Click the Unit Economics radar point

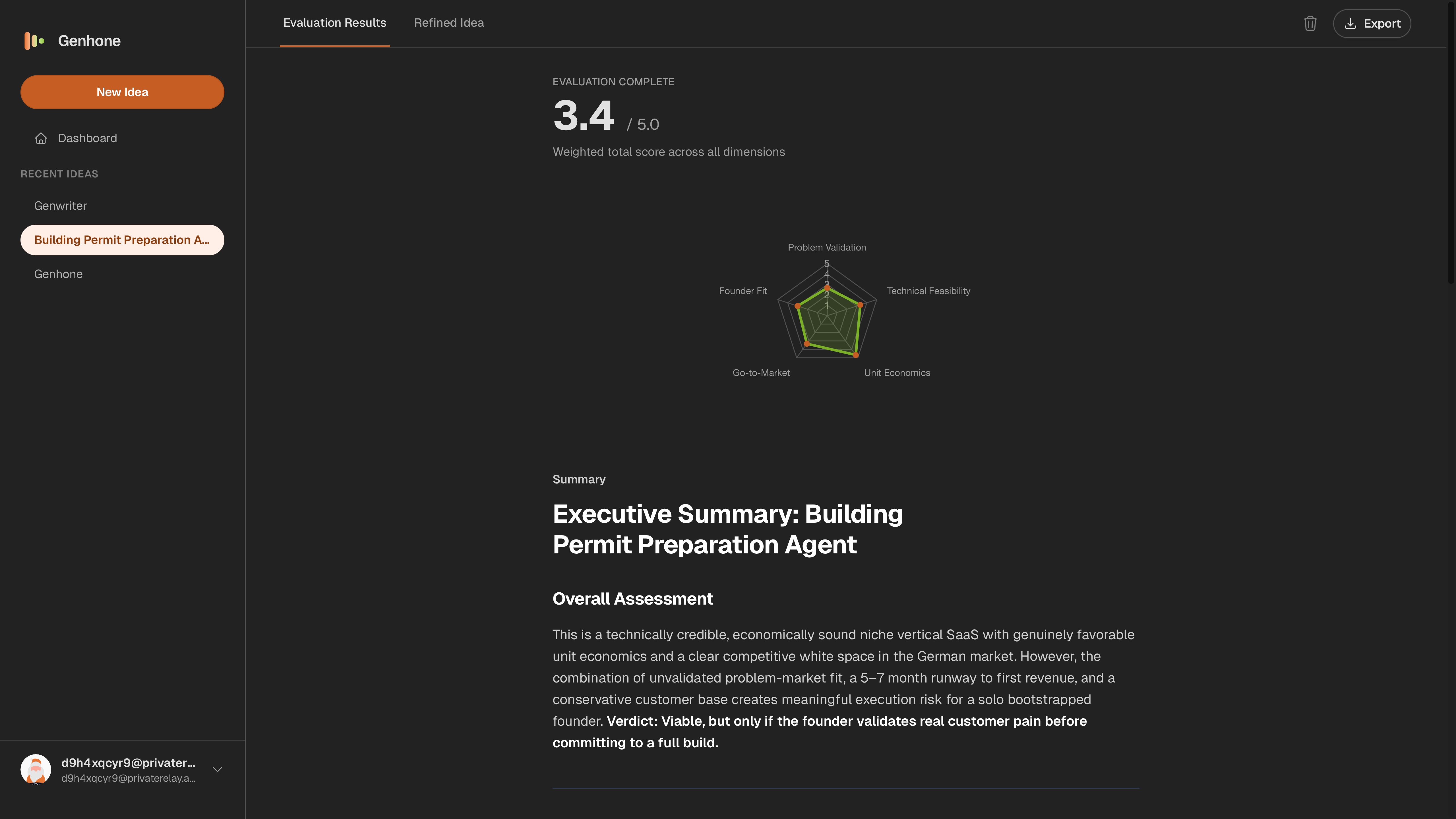pyautogui.click(x=856, y=355)
